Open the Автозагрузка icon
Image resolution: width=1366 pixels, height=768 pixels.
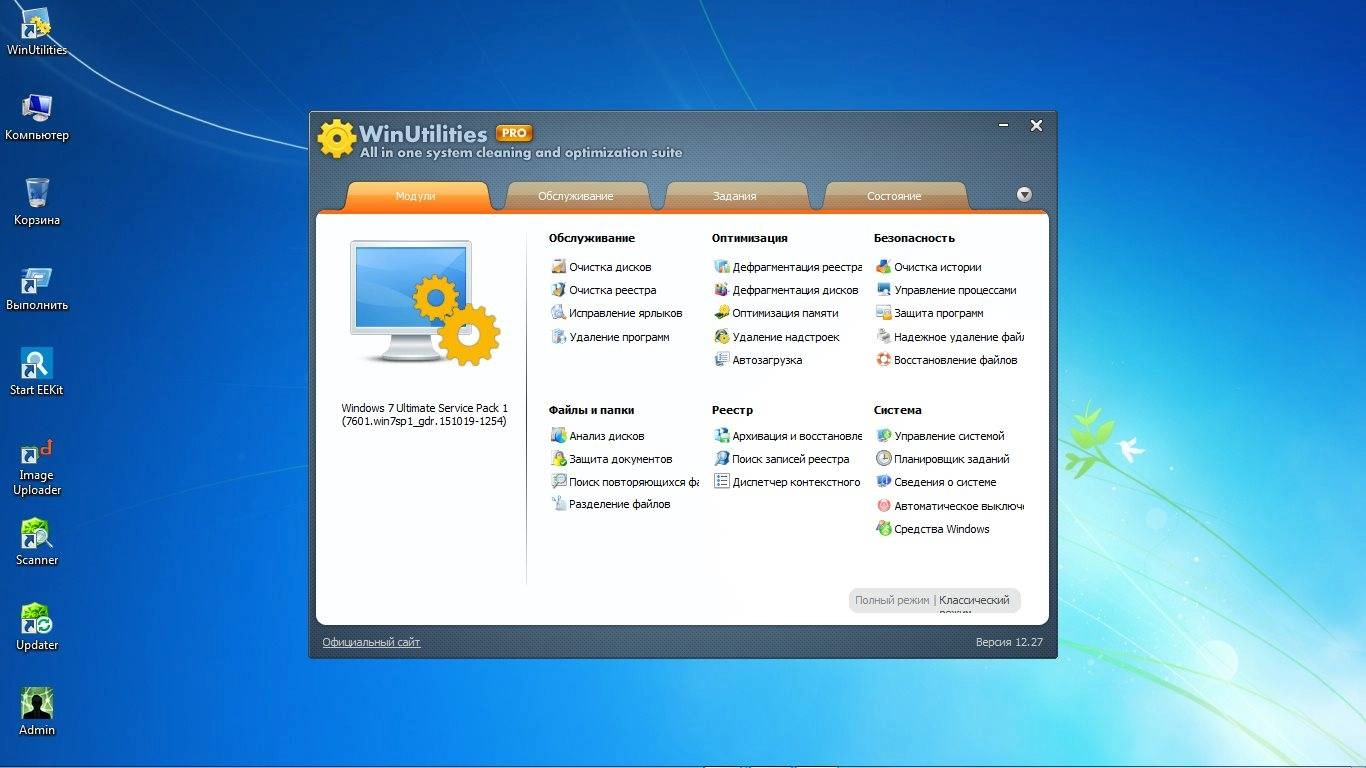click(722, 360)
